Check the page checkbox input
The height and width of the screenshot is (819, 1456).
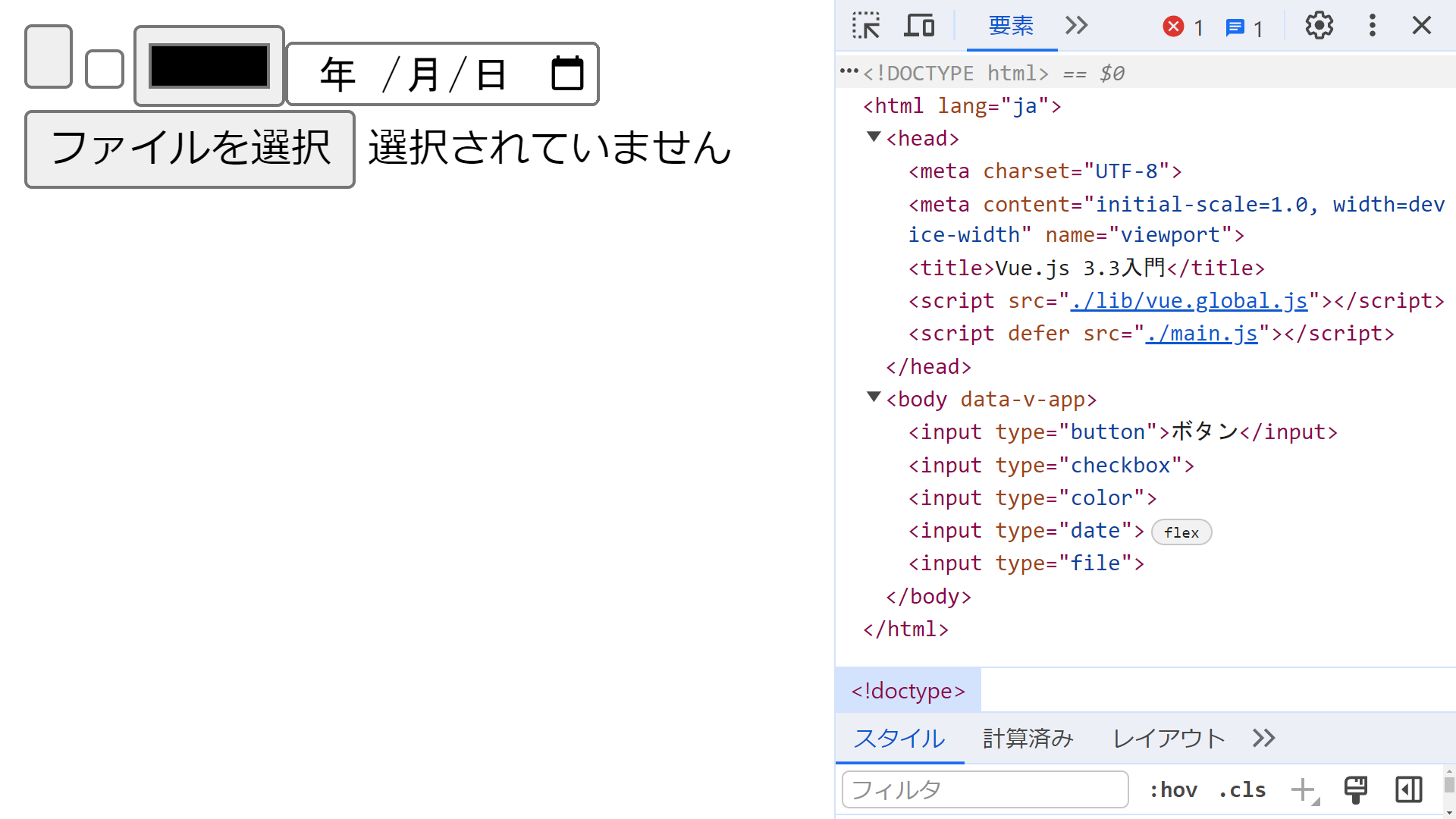pyautogui.click(x=105, y=69)
